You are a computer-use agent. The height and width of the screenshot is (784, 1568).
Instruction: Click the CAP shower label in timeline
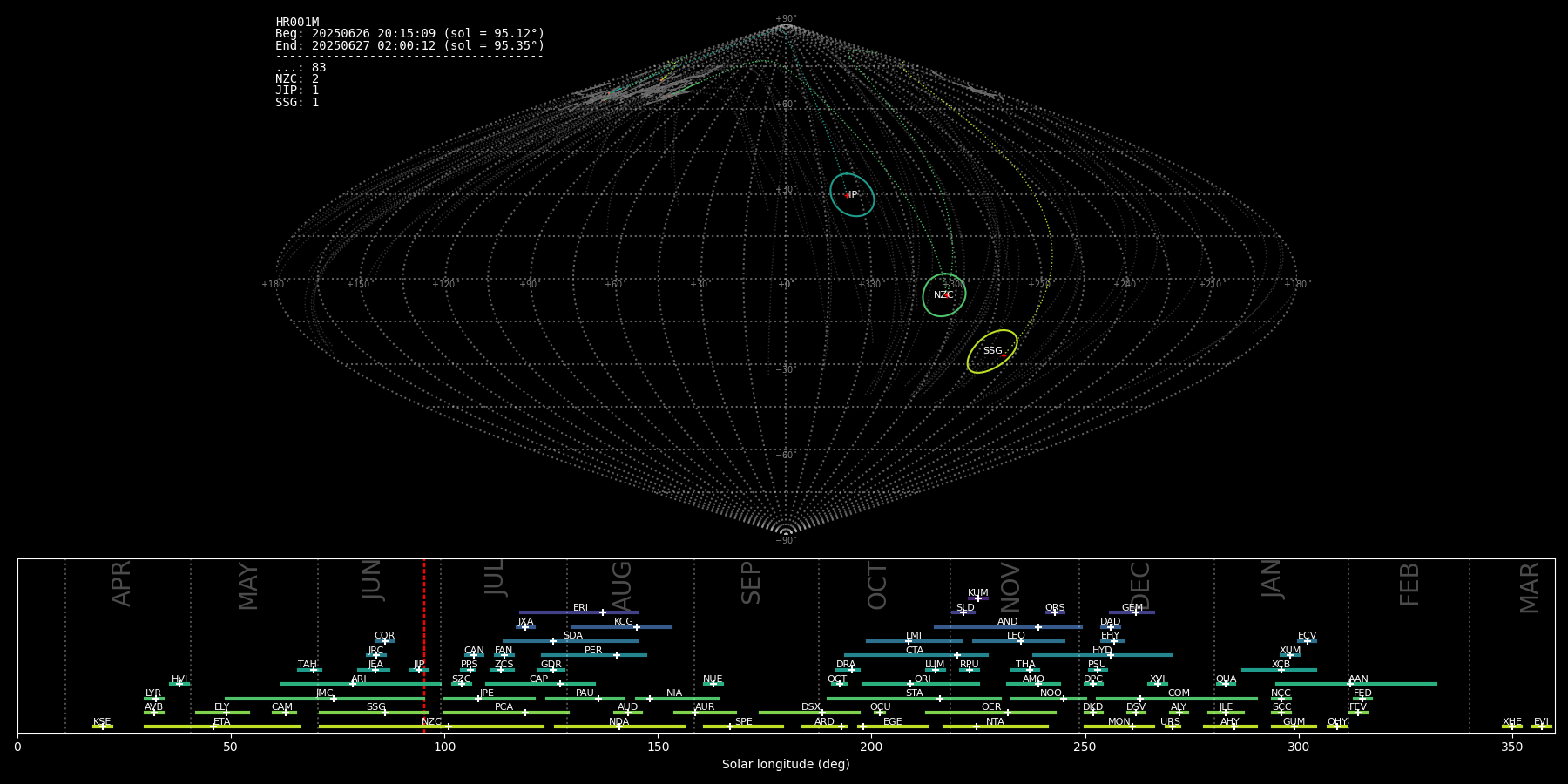coord(538,679)
